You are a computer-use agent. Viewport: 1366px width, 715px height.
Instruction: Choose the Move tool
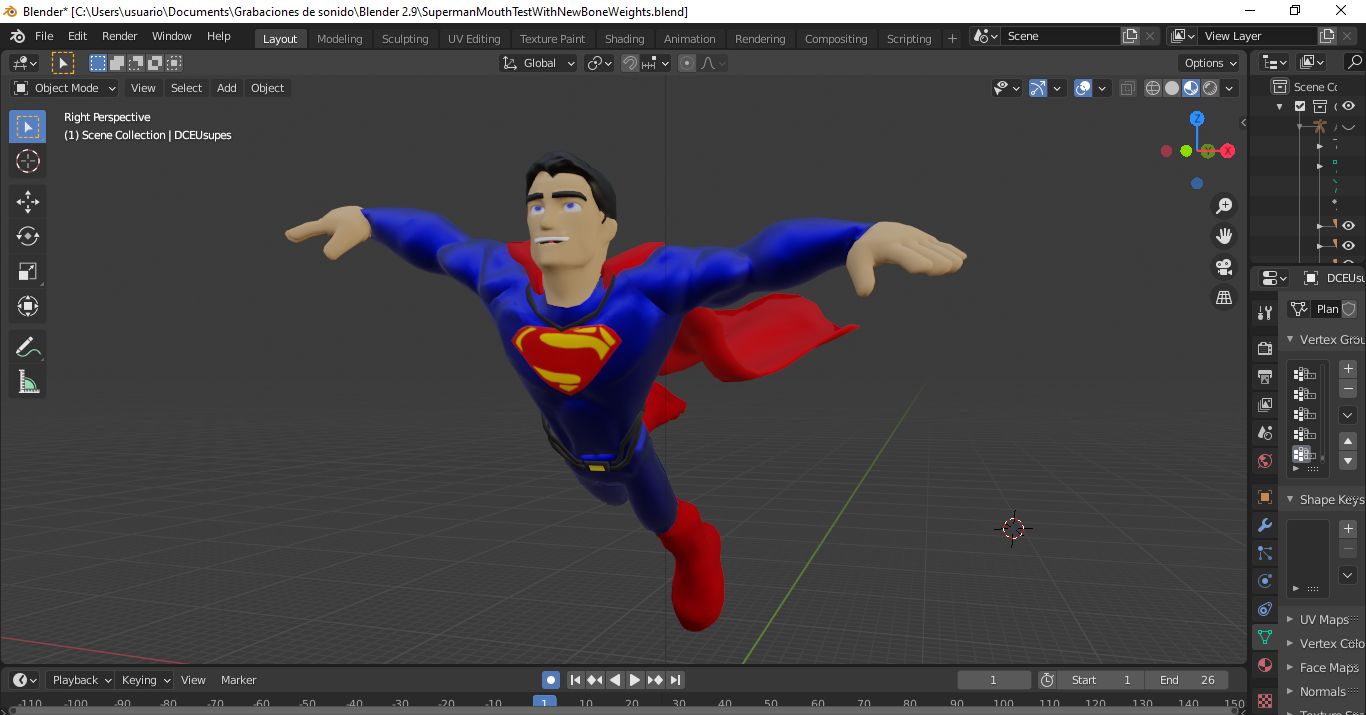pos(28,202)
